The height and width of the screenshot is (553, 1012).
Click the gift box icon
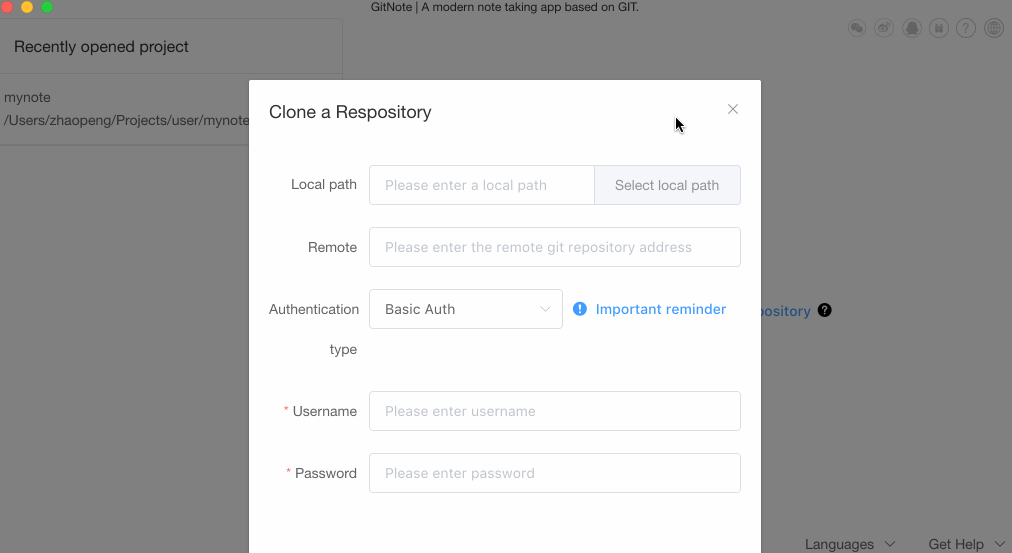coord(938,28)
